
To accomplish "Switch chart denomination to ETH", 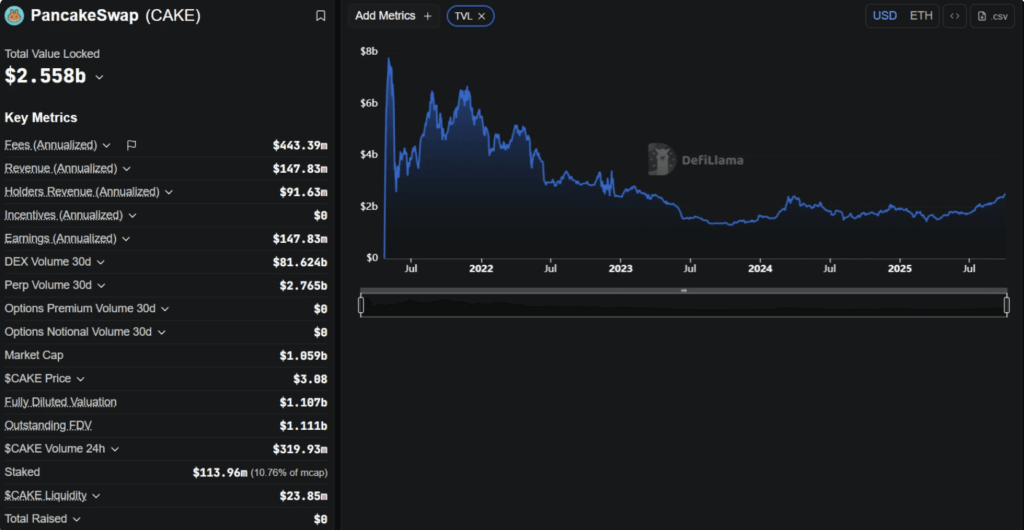I will (x=920, y=16).
